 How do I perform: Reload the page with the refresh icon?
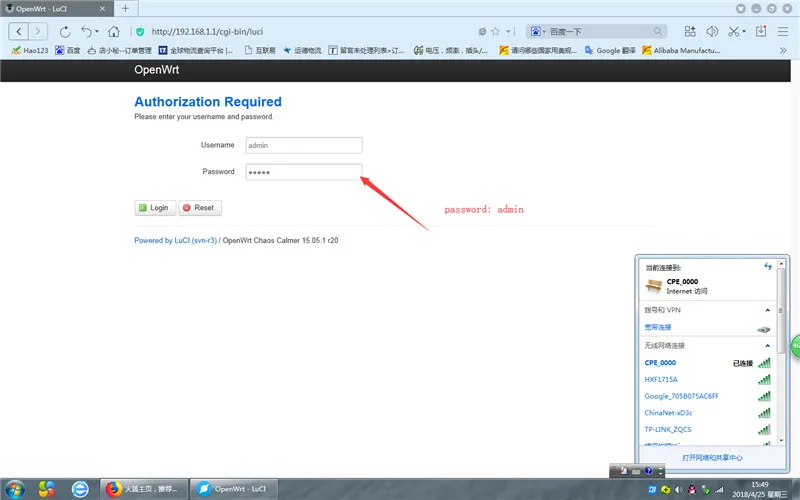pyautogui.click(x=65, y=32)
